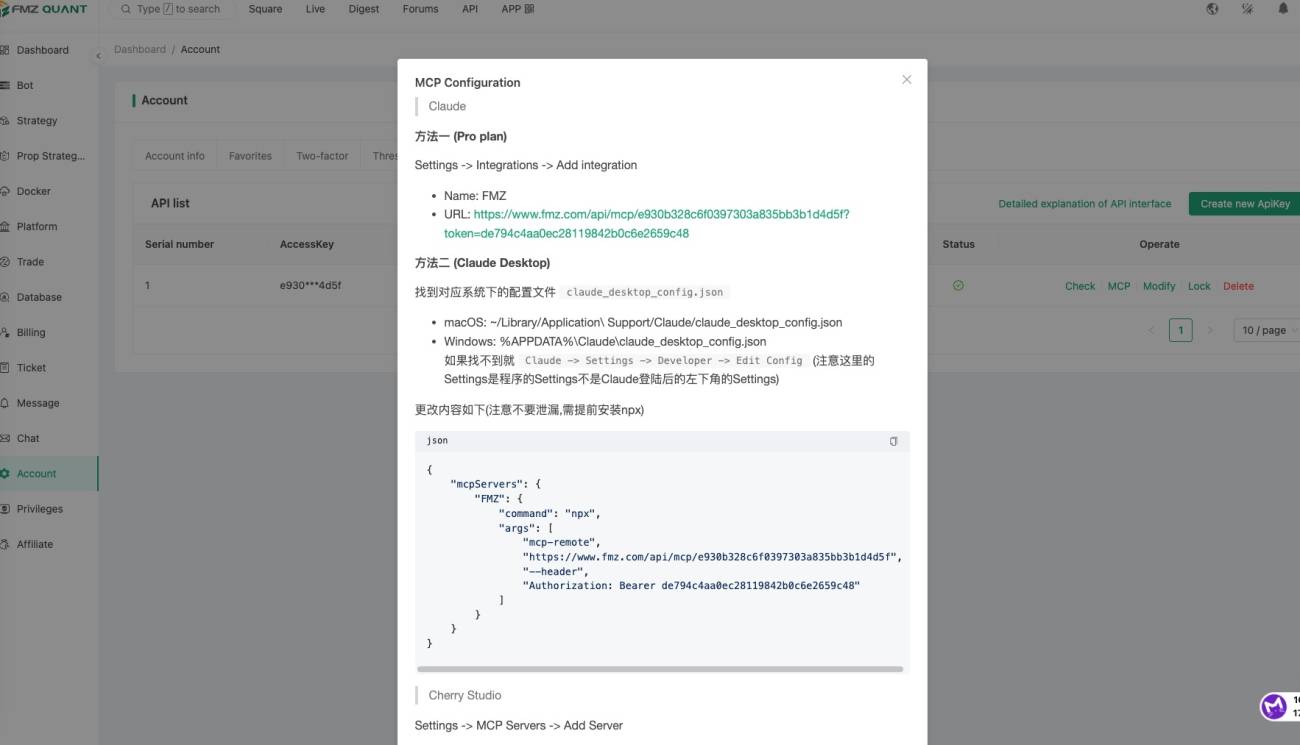Open Dashboard in the sidebar
The image size is (1300, 745).
[42, 50]
